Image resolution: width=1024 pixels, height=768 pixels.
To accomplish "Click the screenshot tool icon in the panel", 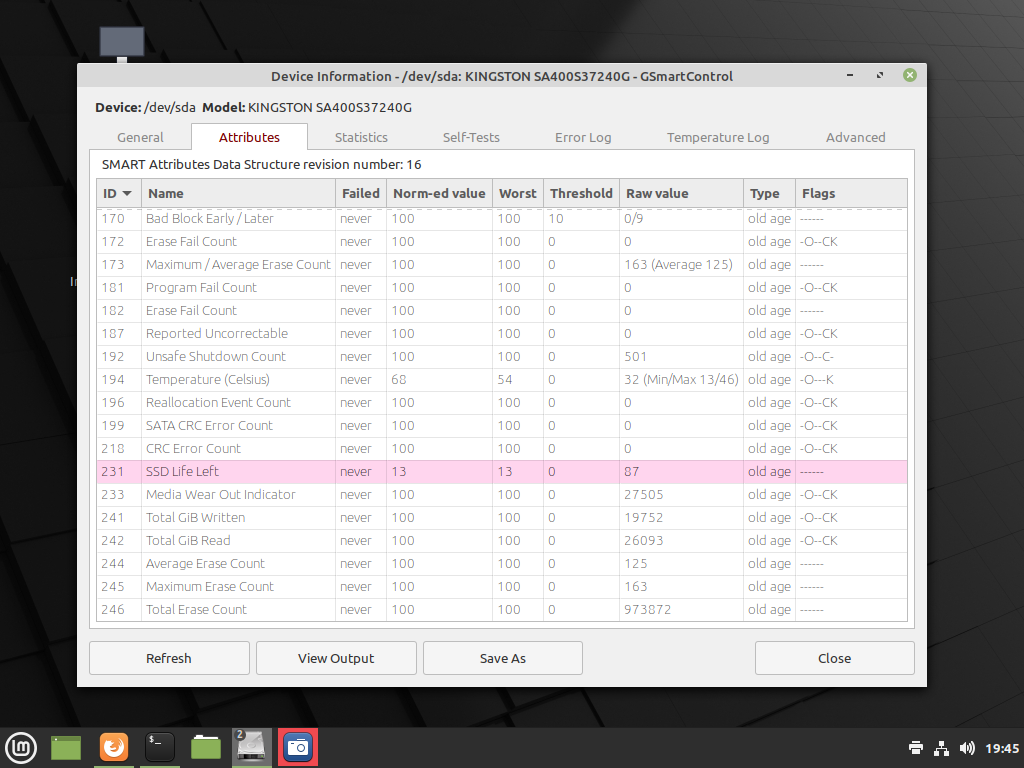I will (x=298, y=747).
